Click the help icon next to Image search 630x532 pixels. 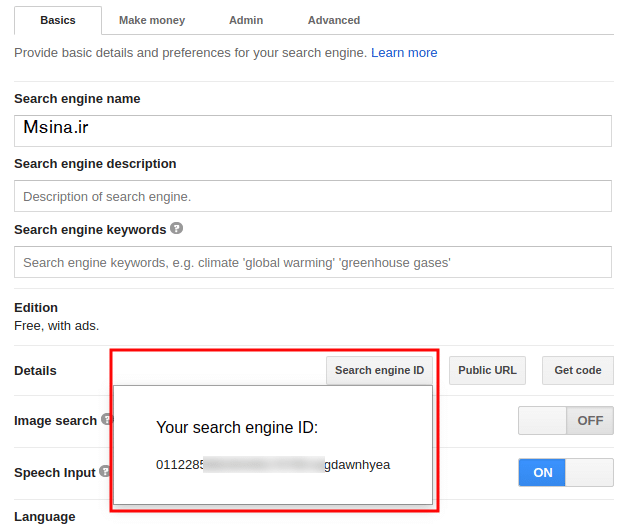pos(106,420)
